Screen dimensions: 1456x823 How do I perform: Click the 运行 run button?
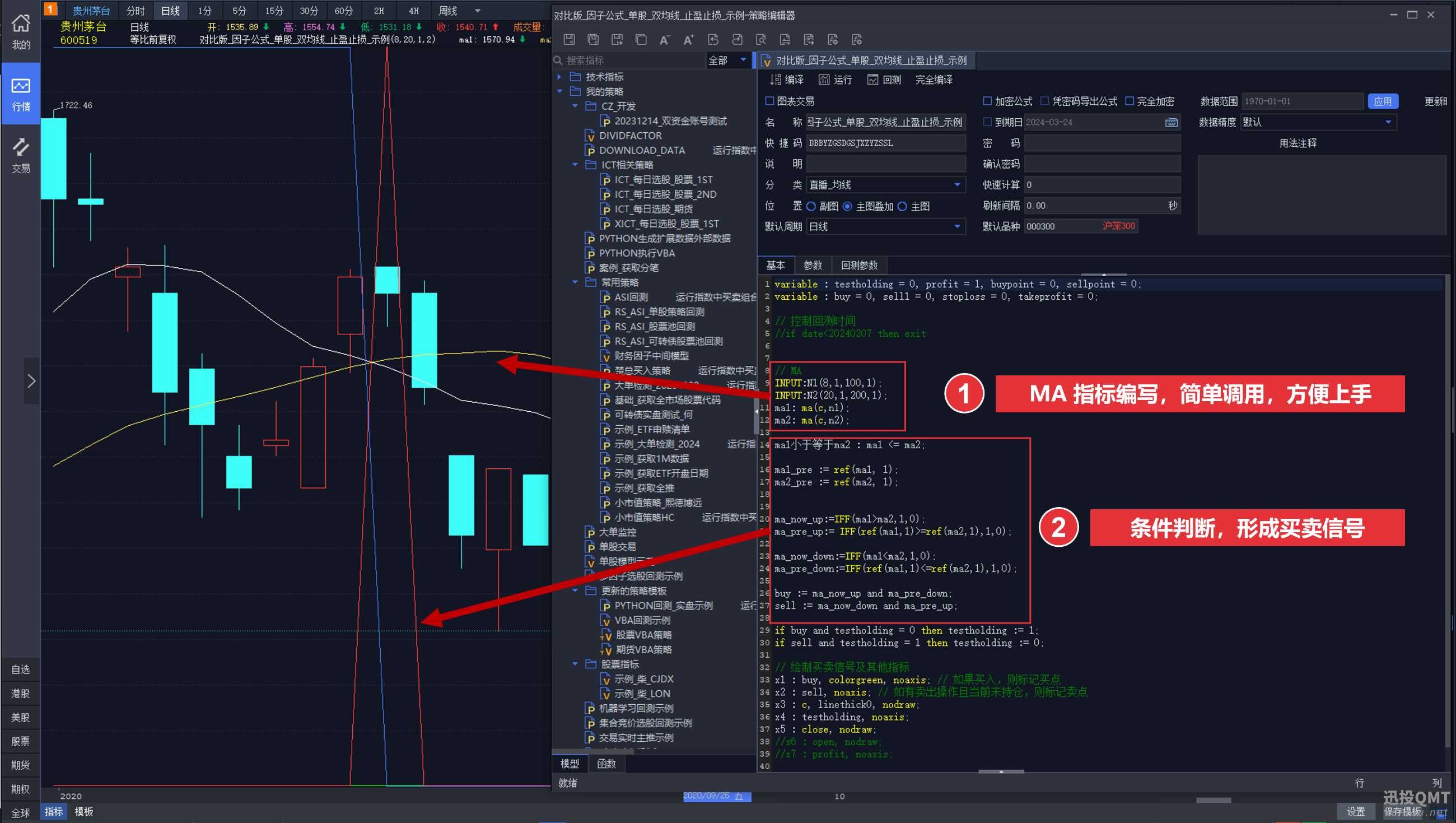coord(835,80)
